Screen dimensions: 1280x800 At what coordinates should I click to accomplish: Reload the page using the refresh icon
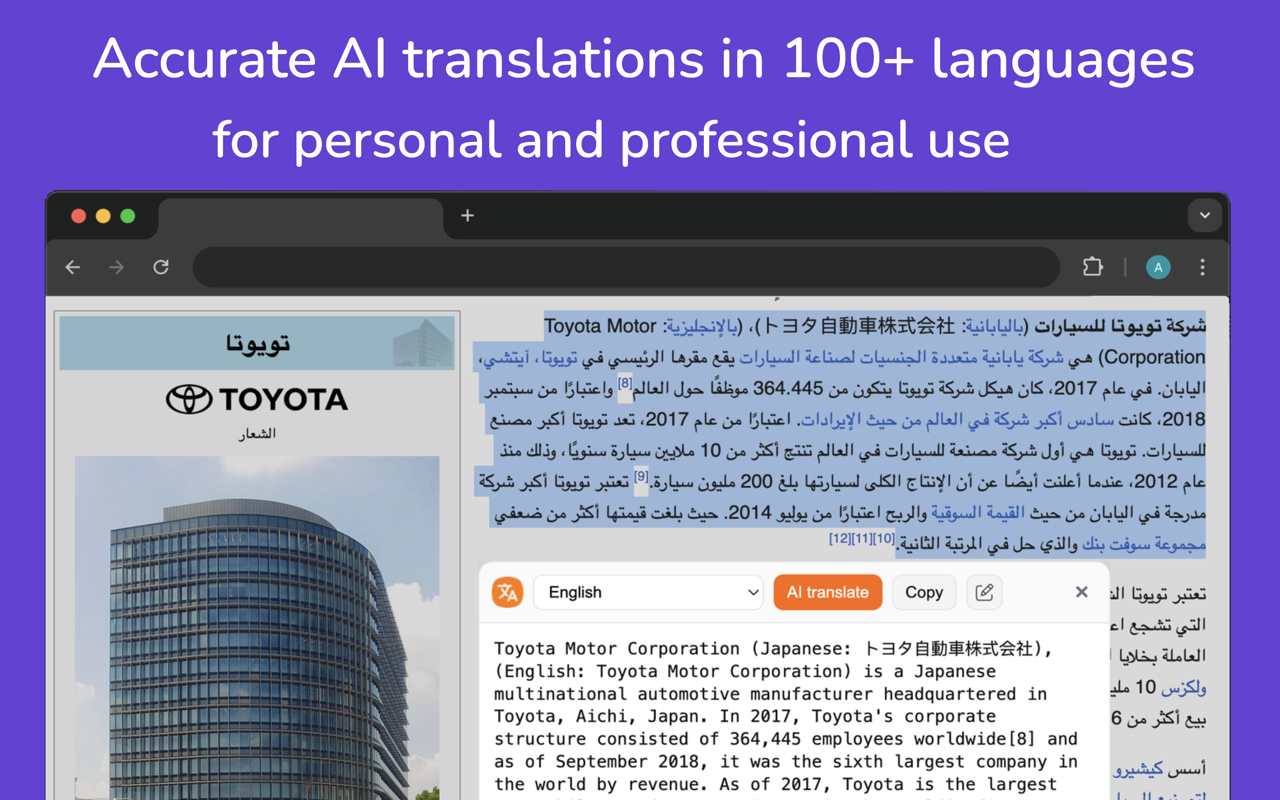point(161,267)
